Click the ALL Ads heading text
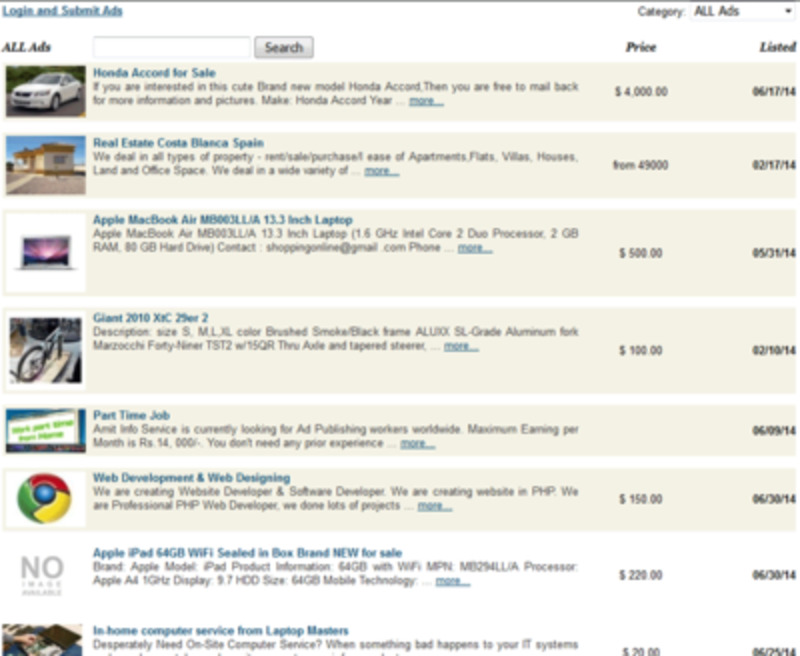Screen dimensions: 800x656 [27, 47]
